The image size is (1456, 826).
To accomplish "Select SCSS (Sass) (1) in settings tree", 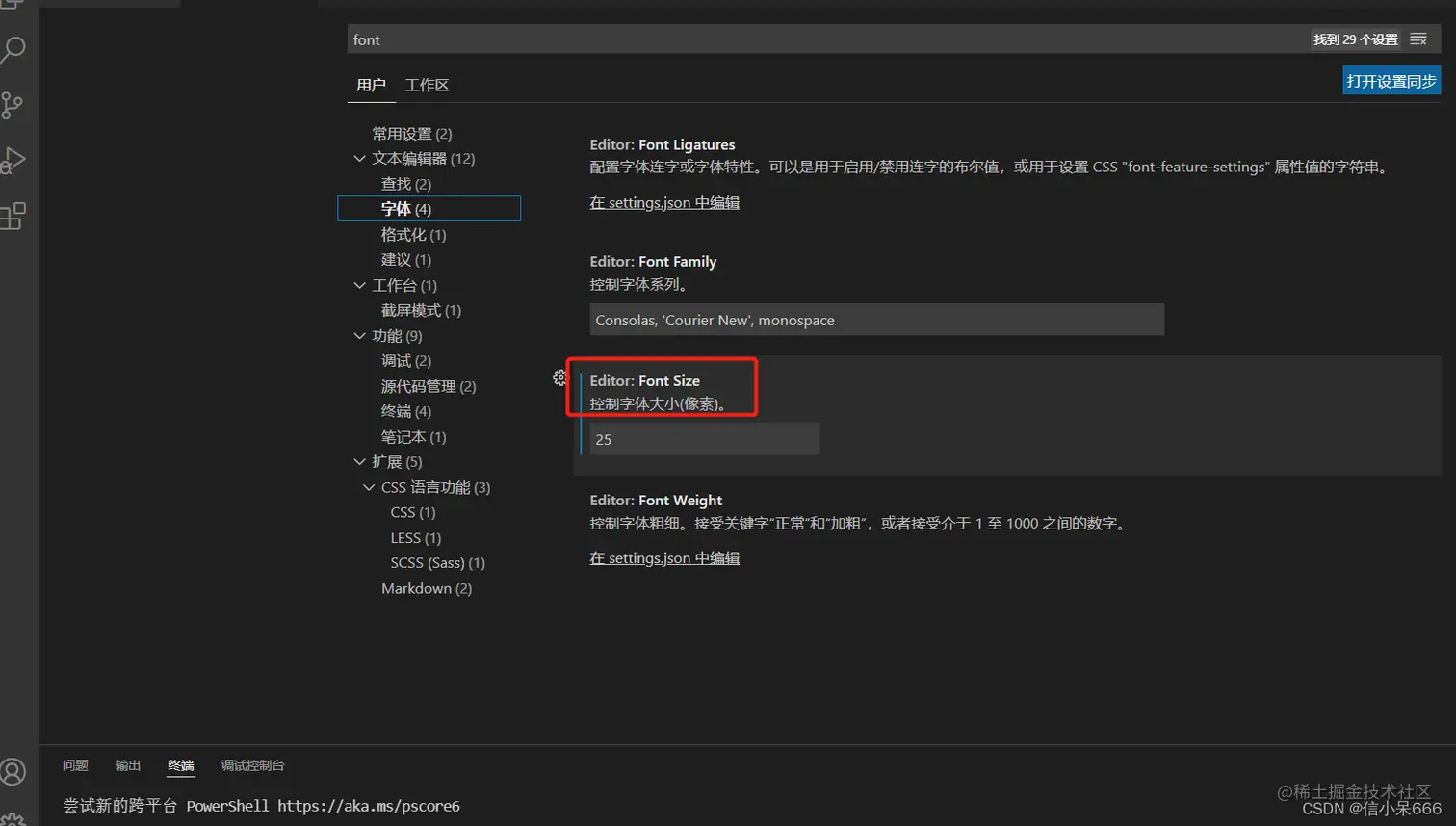I will pos(438,562).
